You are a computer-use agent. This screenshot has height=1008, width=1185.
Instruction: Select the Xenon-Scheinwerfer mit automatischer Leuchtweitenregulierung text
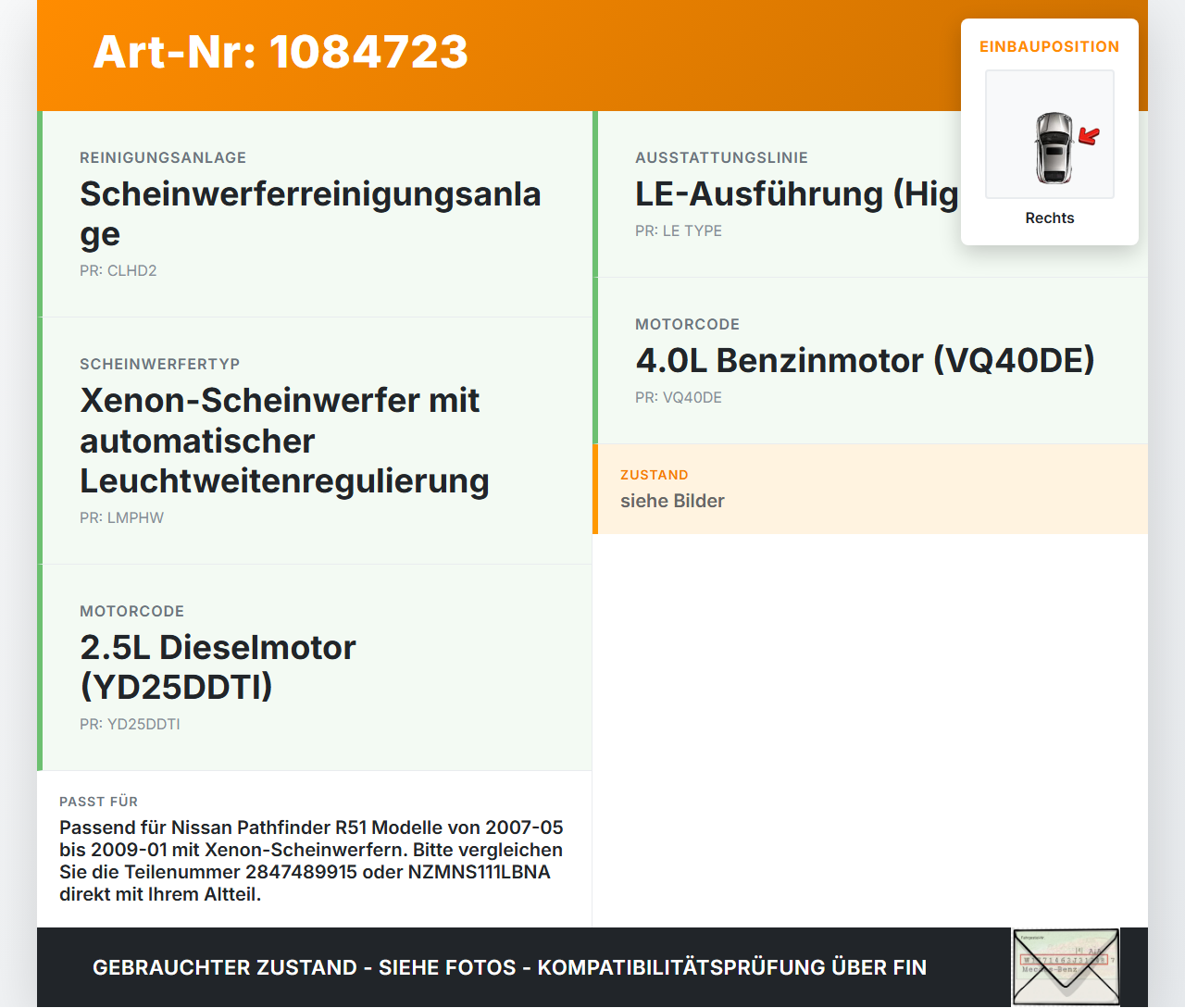[284, 441]
